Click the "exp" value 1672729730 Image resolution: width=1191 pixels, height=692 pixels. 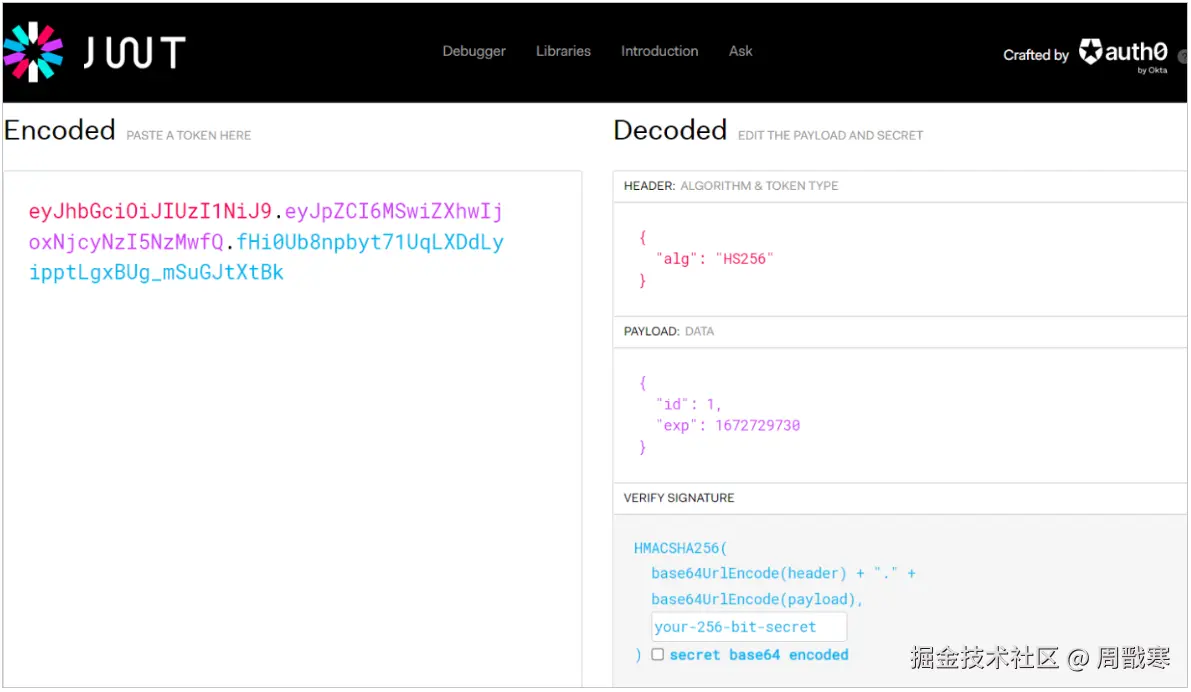tap(757, 425)
